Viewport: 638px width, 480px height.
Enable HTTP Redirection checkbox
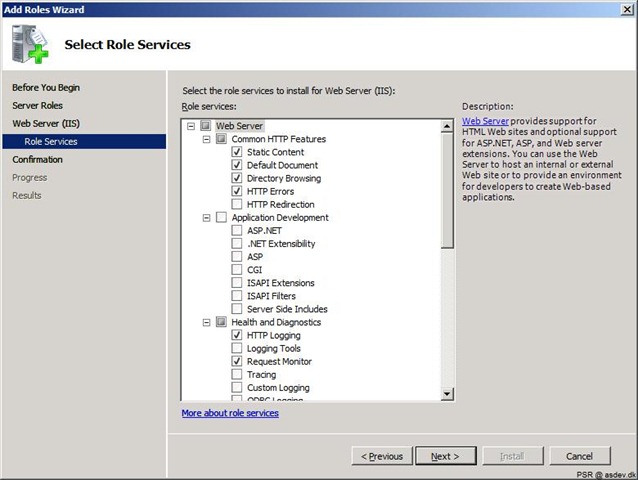pos(237,204)
